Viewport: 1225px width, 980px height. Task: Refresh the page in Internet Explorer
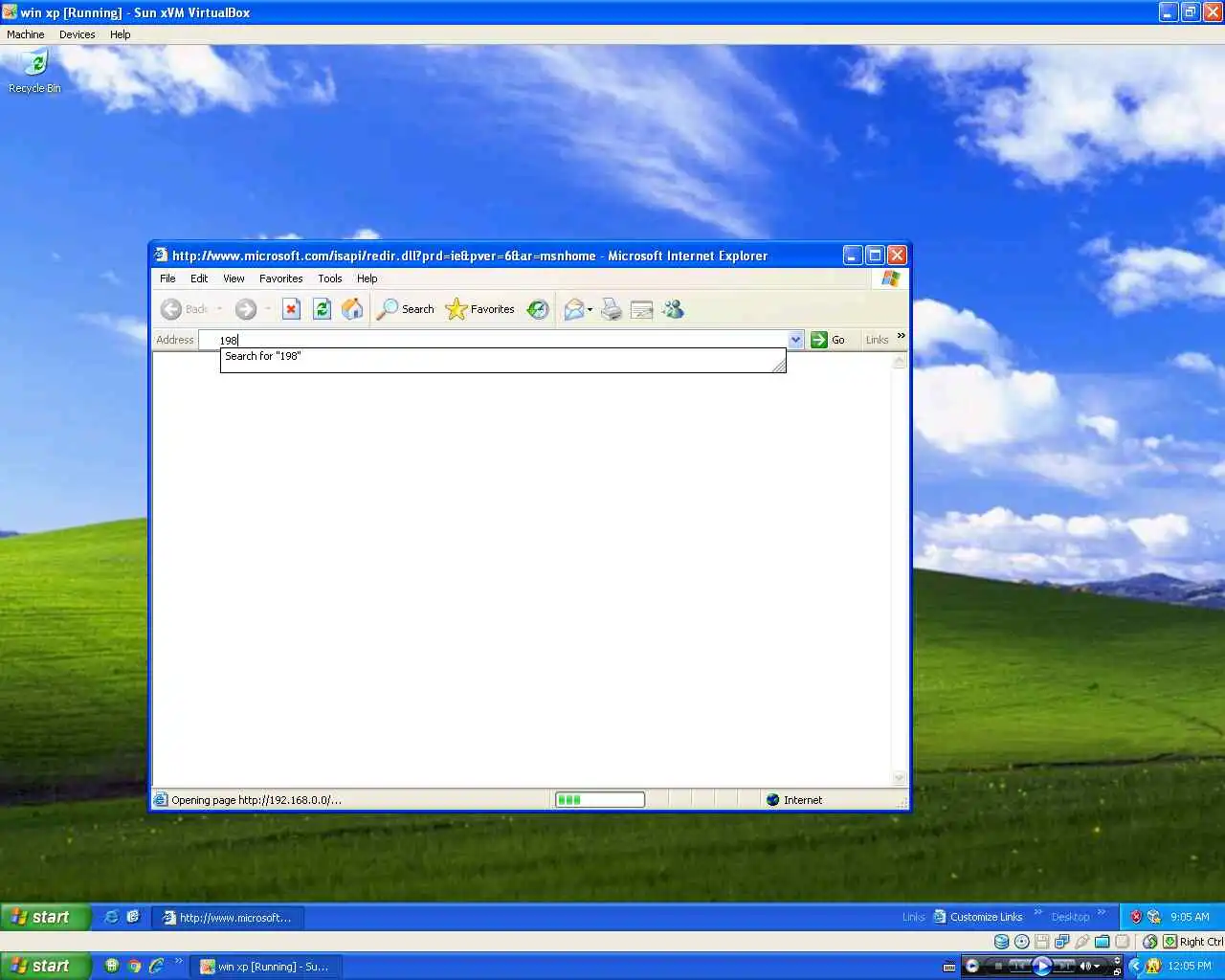coord(323,309)
